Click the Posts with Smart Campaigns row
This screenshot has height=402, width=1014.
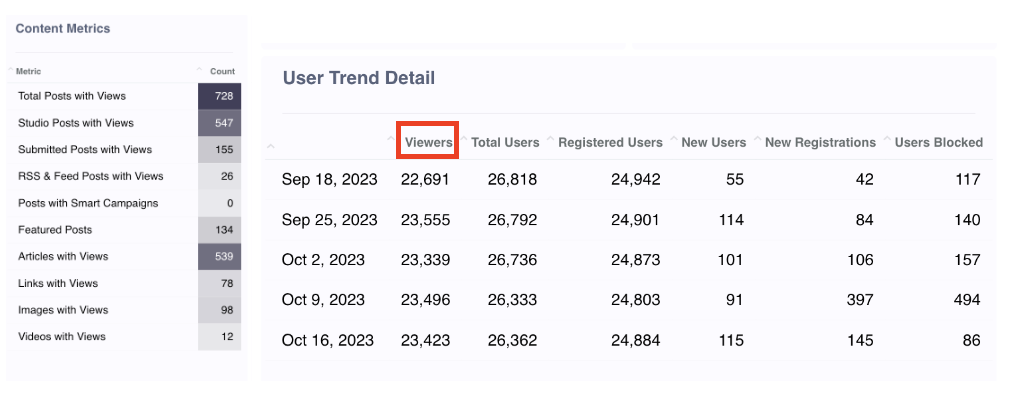(x=124, y=203)
